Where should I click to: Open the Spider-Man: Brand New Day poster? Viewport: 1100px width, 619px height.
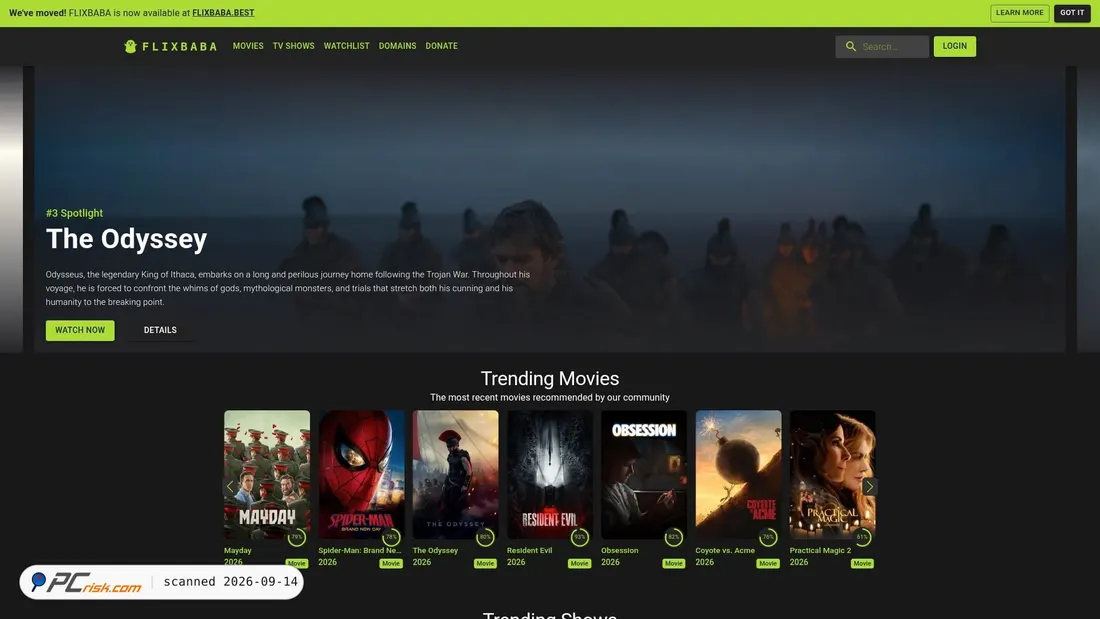[361, 474]
